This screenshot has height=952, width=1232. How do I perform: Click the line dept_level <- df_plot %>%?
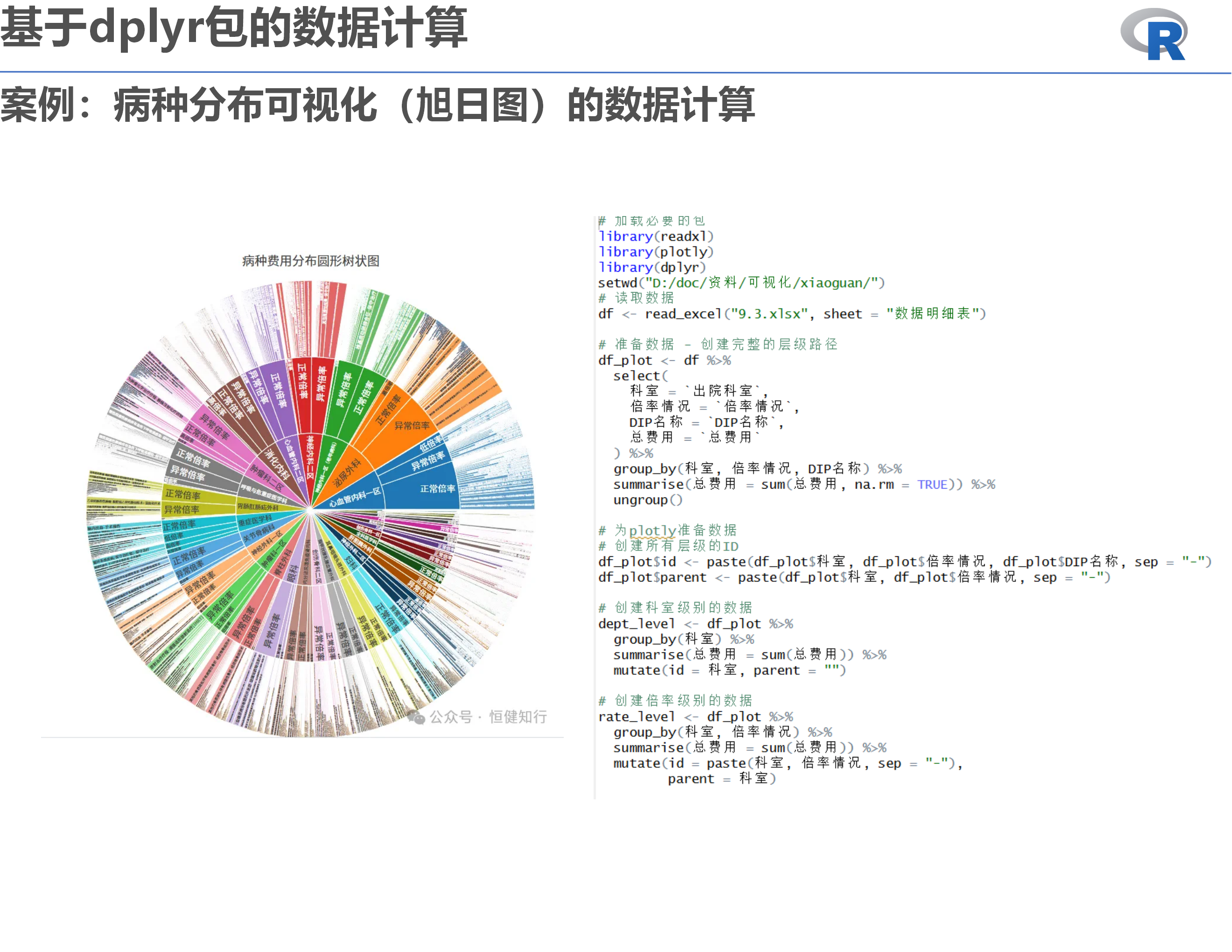[695, 624]
